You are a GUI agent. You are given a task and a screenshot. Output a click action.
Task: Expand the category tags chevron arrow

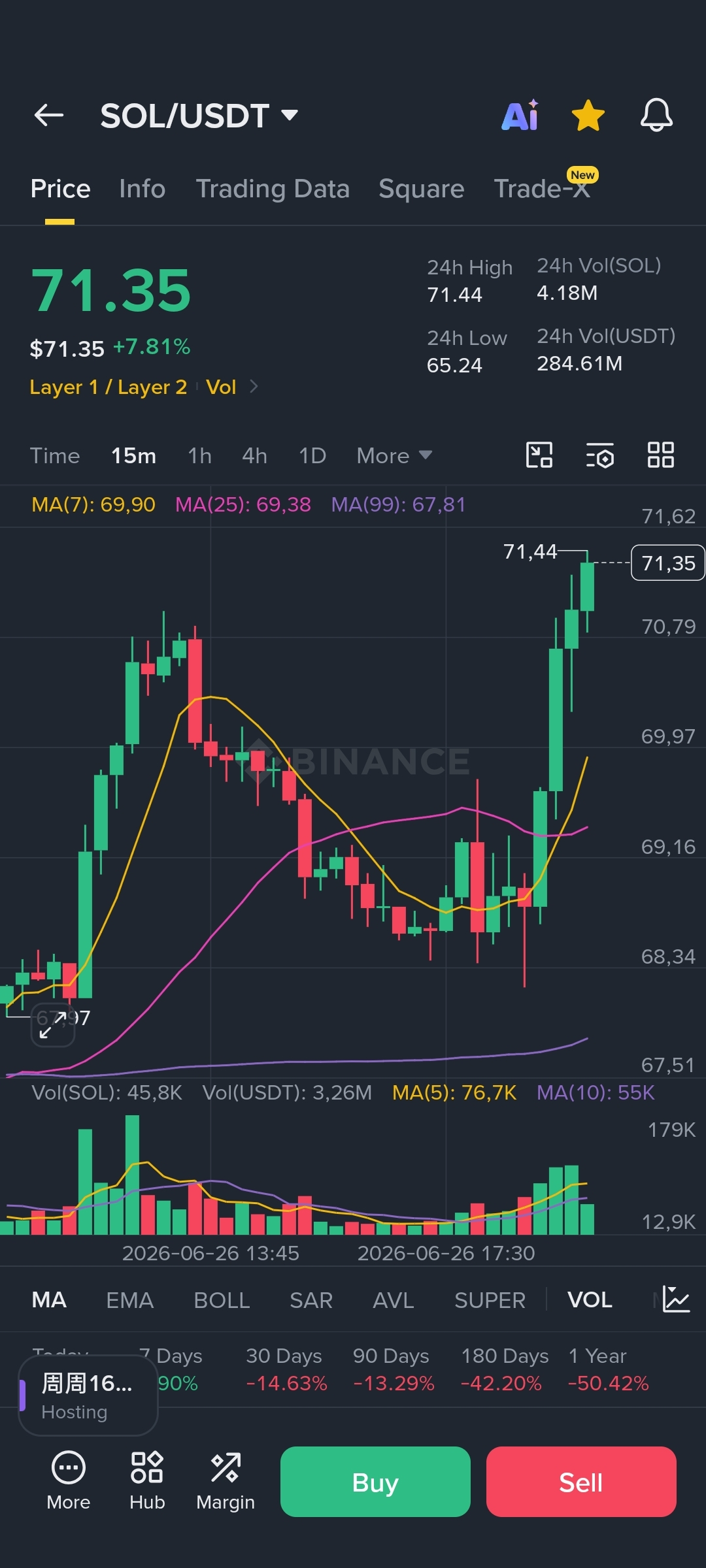254,387
